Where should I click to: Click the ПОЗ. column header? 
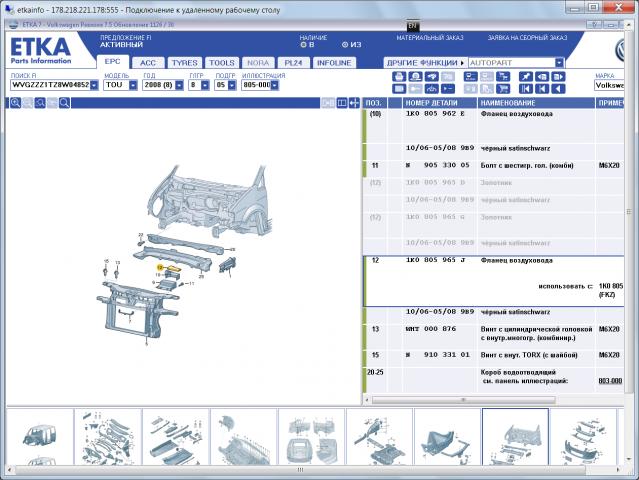point(373,103)
